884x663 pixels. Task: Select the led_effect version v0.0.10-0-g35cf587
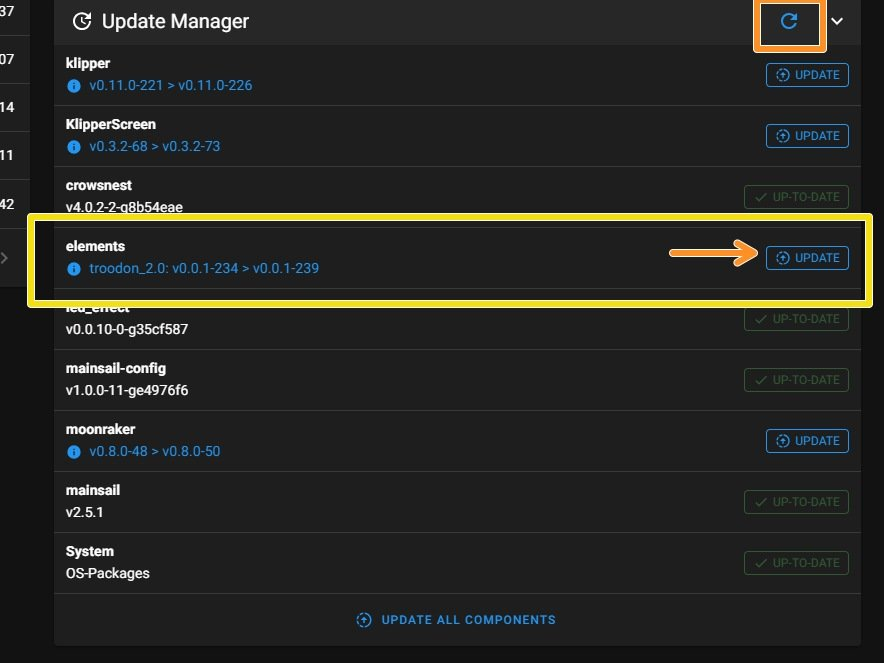pyautogui.click(x=127, y=329)
